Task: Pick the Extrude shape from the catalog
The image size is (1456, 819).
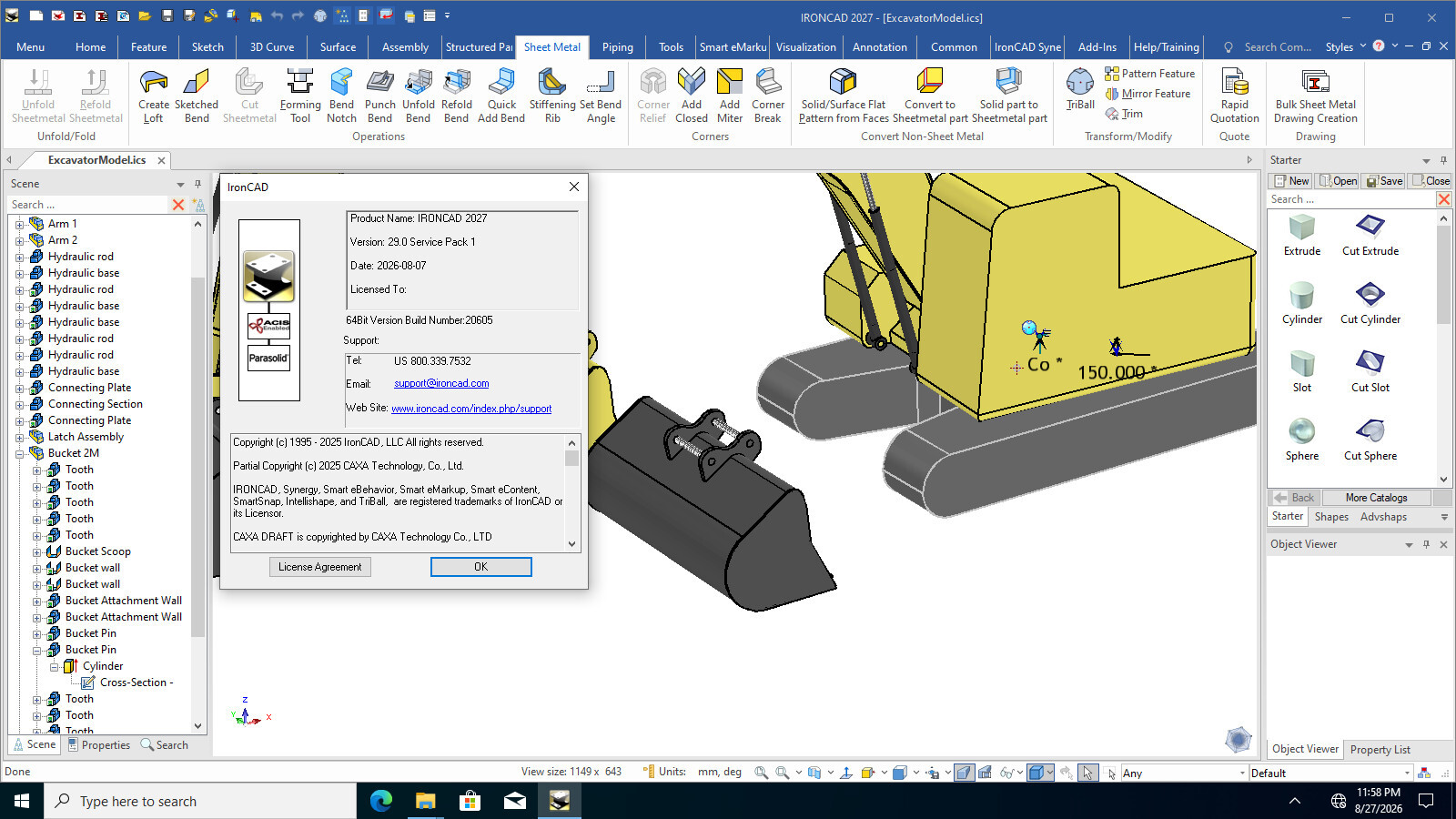Action: point(1302,236)
